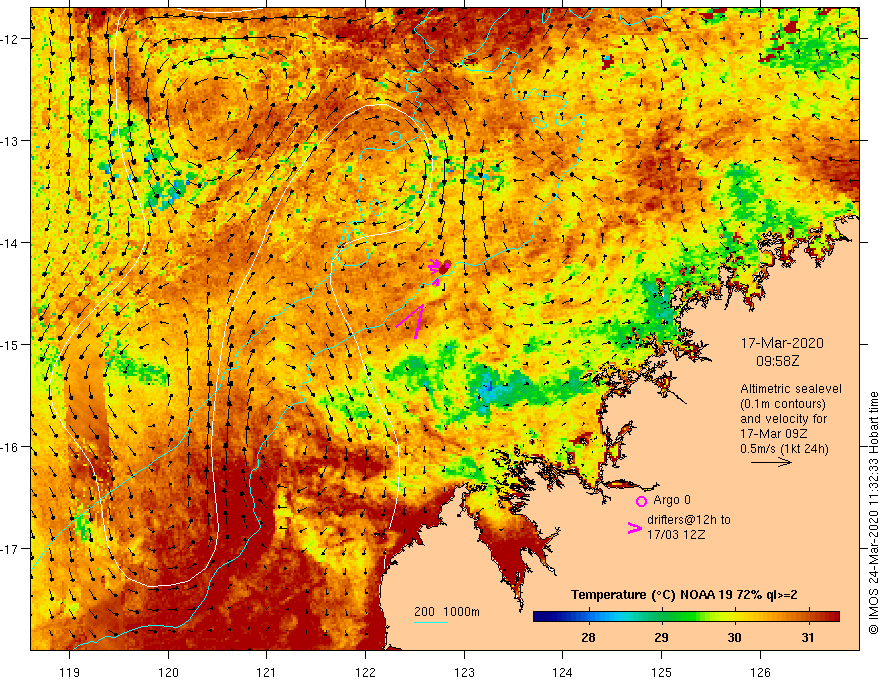
Task: Click the longitude axis label '123'
Action: point(464,672)
